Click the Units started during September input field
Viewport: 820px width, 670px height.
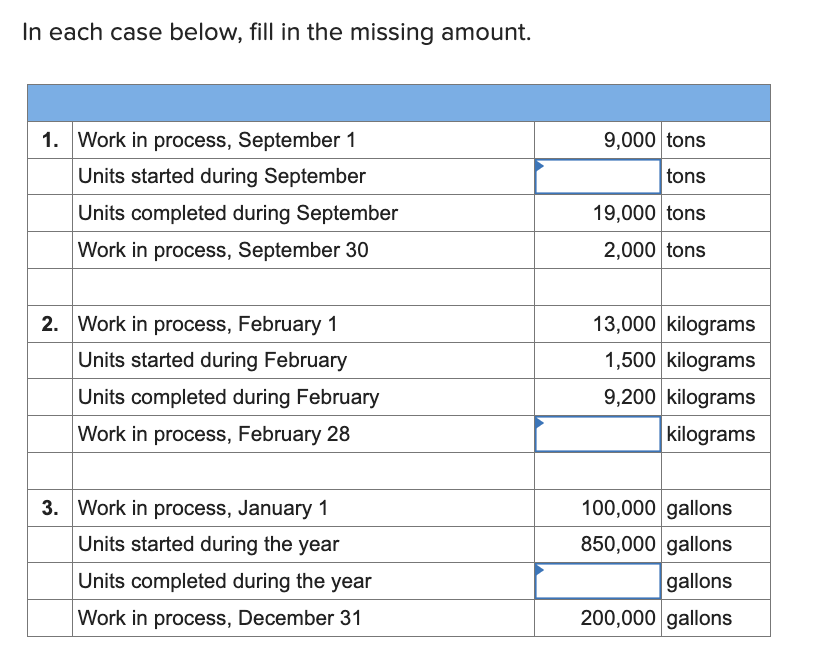coord(597,176)
